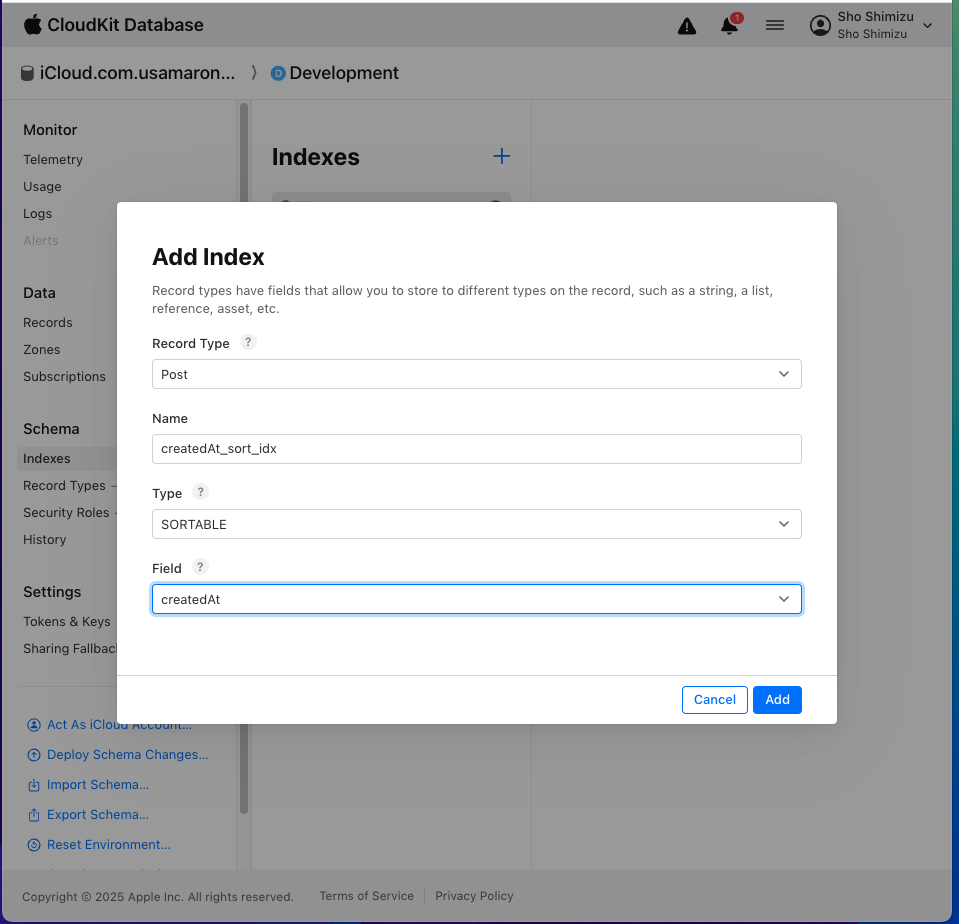
Task: Click the Deploy Schema Changes link
Action: (x=127, y=755)
